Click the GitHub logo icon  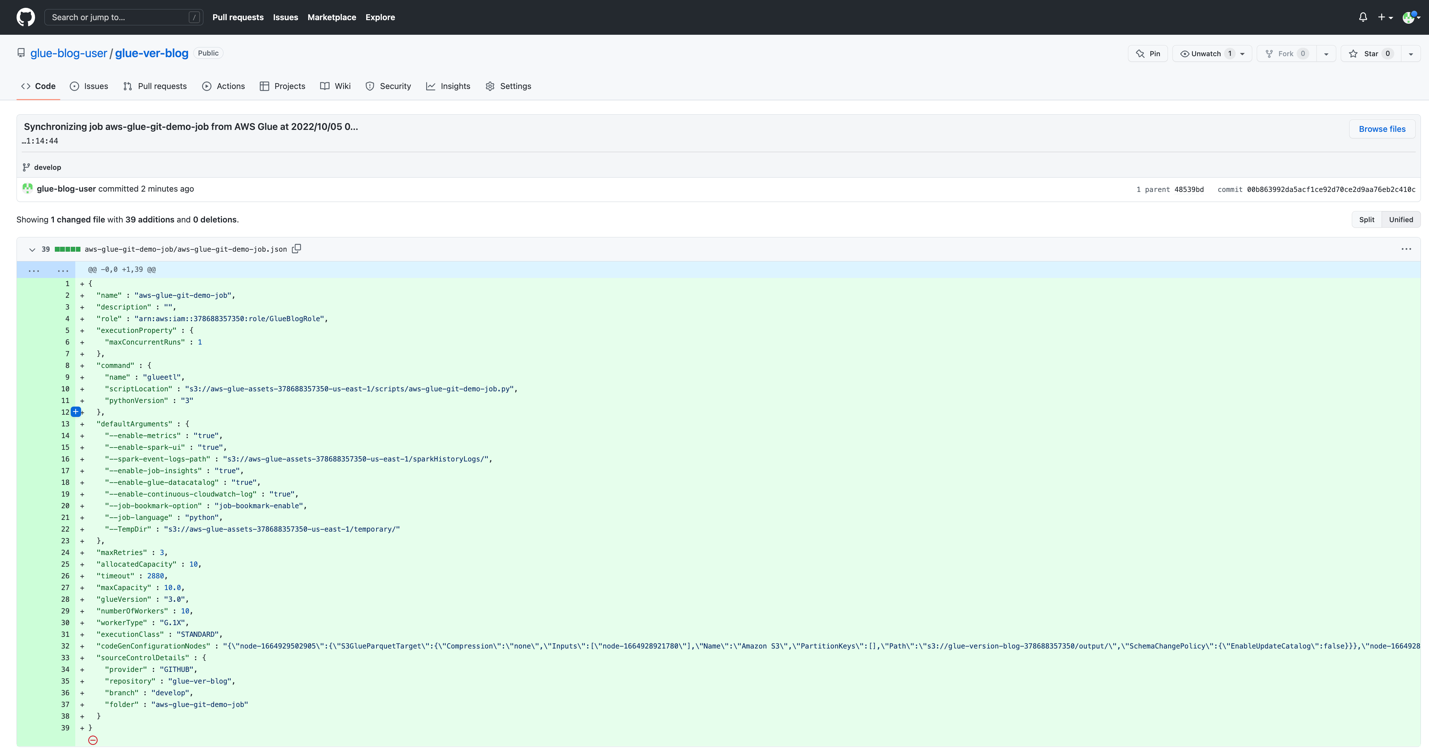[x=26, y=17]
